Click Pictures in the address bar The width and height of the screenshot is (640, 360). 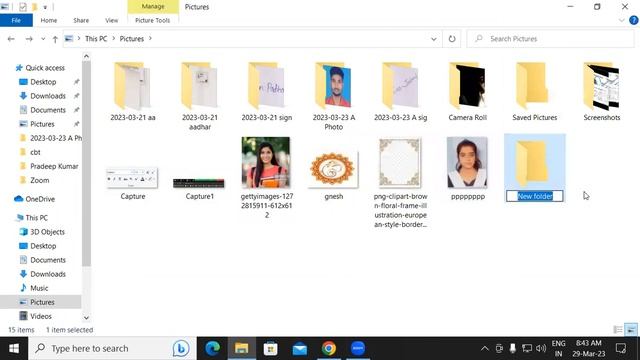[x=131, y=39]
